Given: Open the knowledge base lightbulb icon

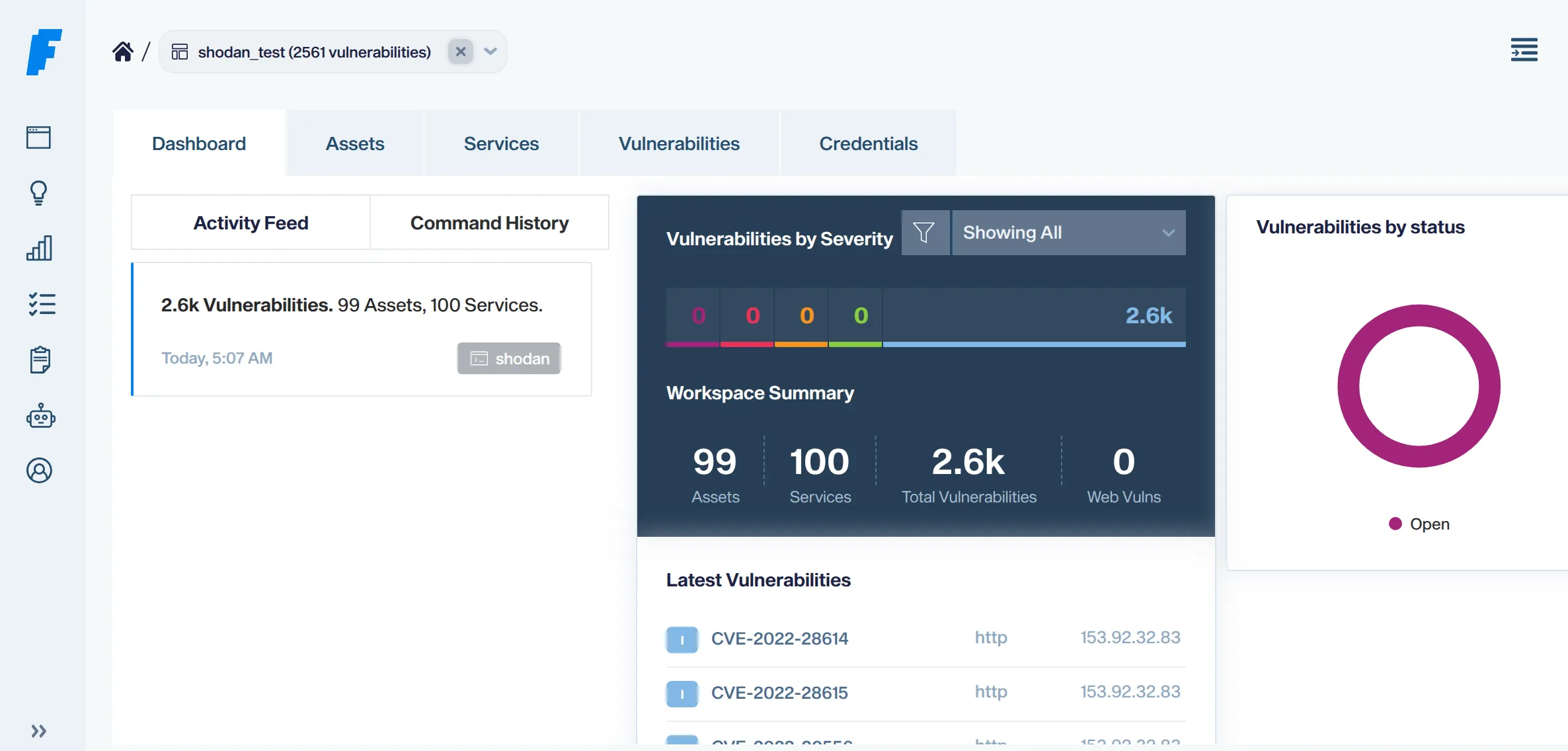Looking at the screenshot, I should click(x=39, y=194).
